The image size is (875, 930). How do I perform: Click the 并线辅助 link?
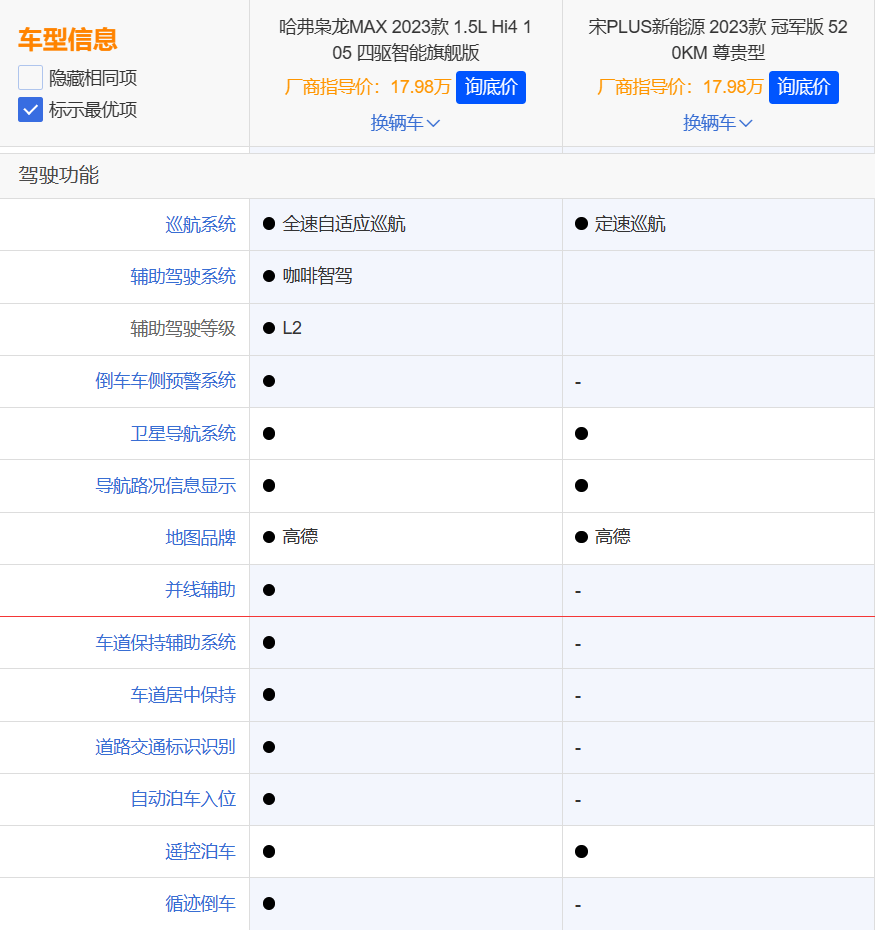(201, 590)
